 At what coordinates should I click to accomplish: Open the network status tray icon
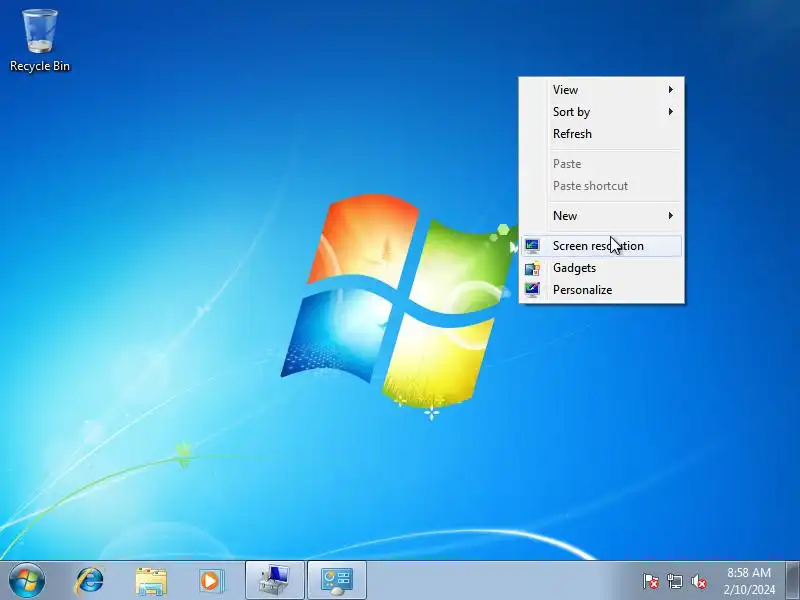(x=674, y=581)
